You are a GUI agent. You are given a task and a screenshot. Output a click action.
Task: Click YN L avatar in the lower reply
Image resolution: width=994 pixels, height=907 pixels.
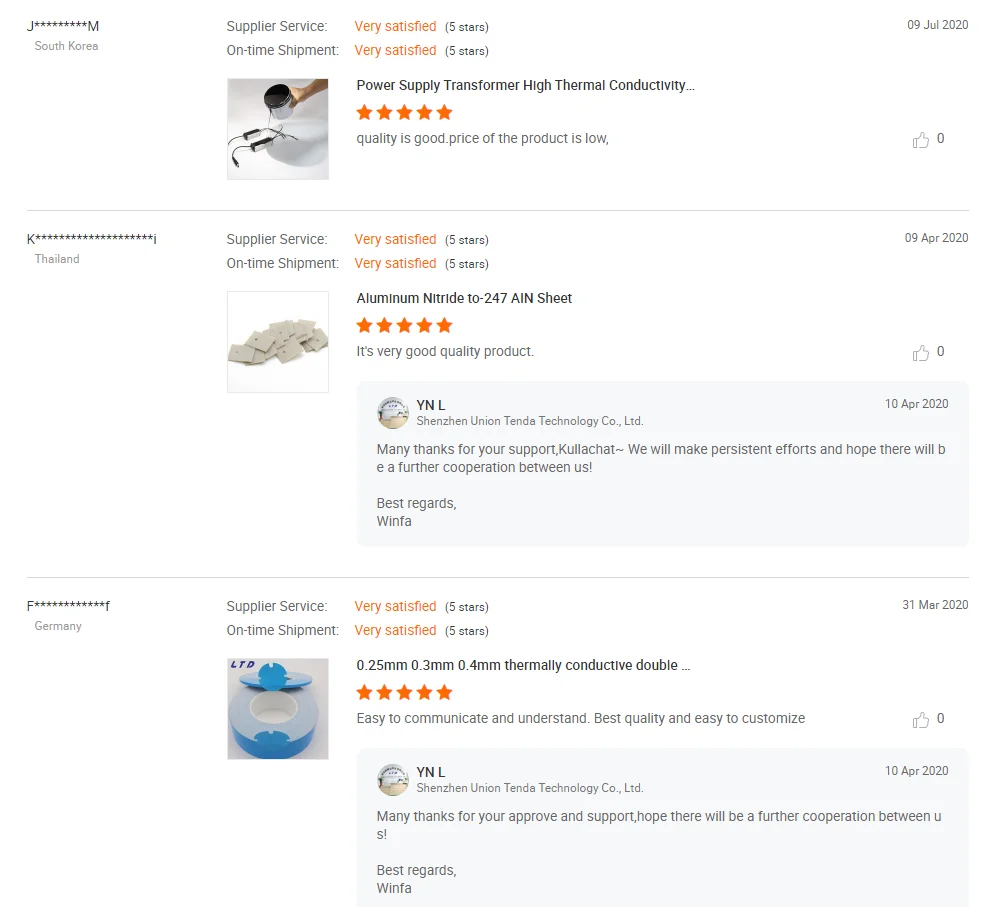click(x=393, y=780)
